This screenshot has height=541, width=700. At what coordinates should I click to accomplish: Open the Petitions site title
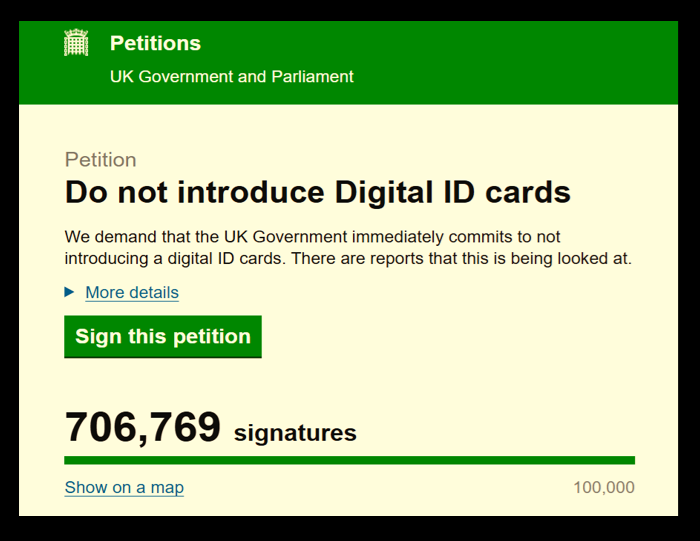[x=155, y=43]
